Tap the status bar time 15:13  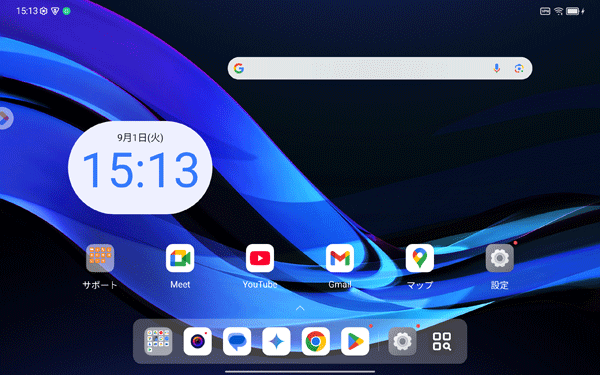[x=27, y=11]
